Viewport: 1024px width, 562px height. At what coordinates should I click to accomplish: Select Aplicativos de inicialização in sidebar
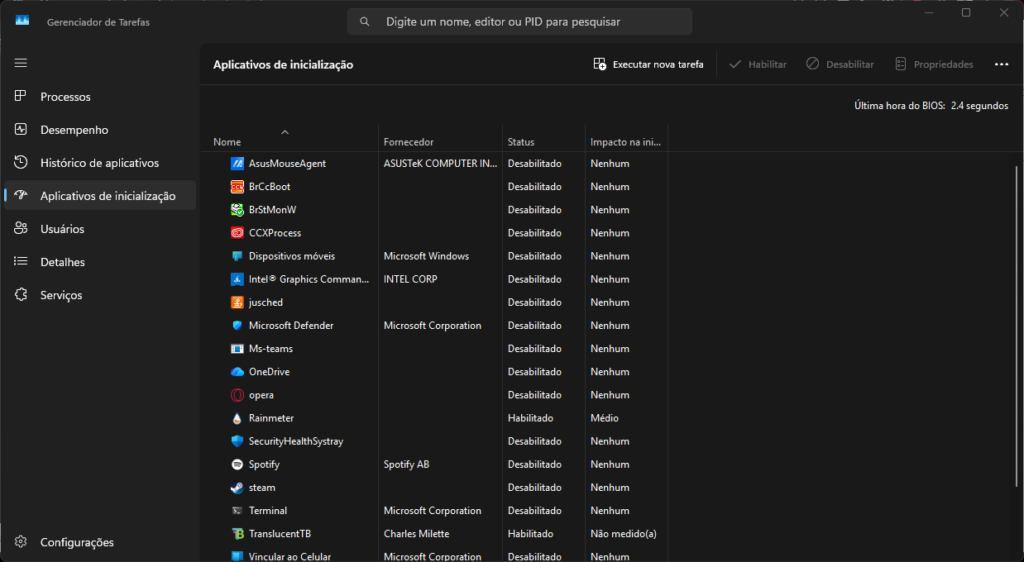click(x=99, y=196)
